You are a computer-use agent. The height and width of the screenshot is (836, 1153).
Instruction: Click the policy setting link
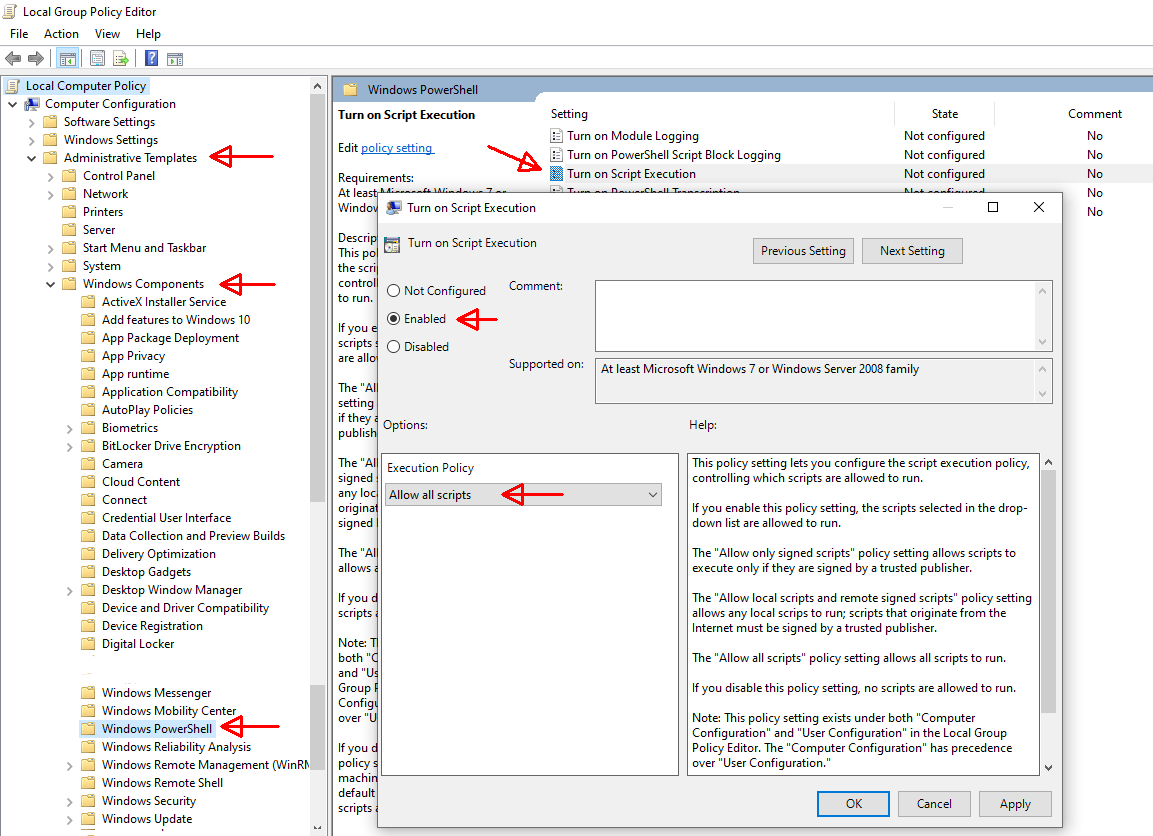(397, 148)
